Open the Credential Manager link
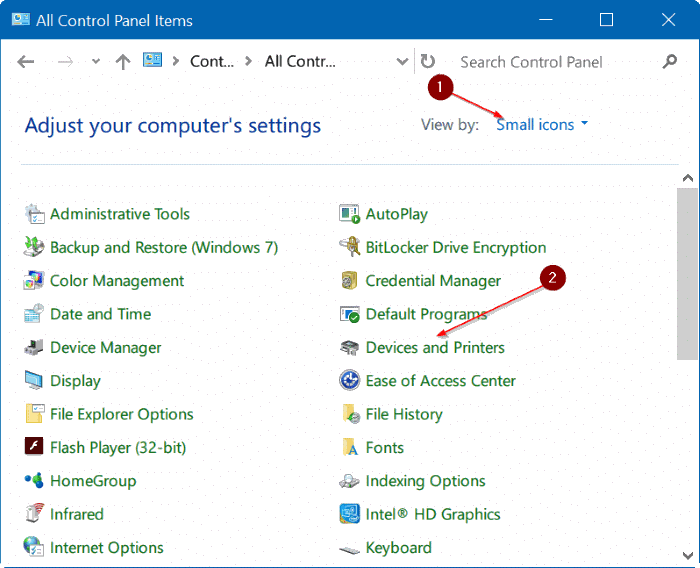Screen dimensions: 700x568 point(433,281)
